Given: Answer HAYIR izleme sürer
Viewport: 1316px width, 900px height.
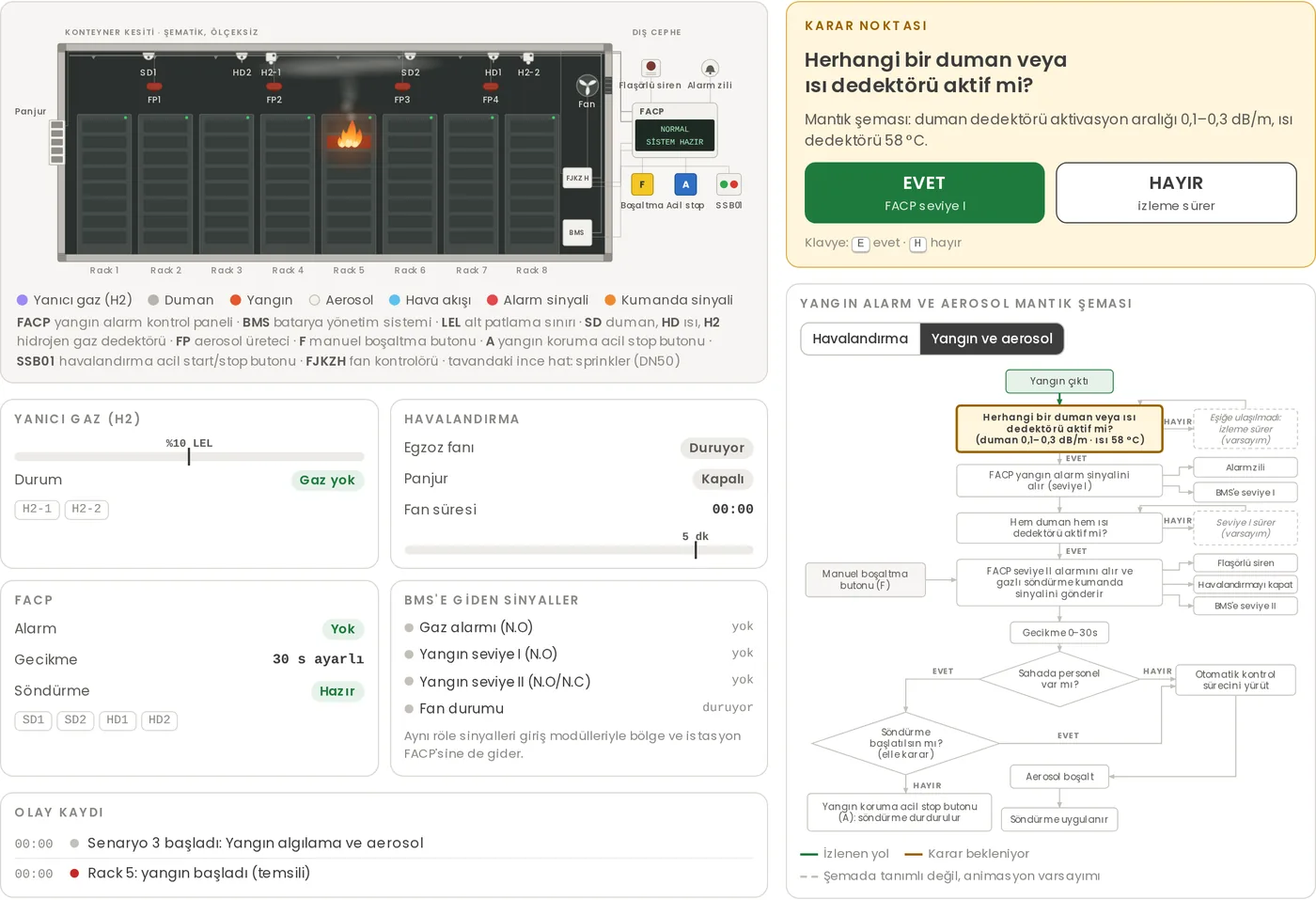Looking at the screenshot, I should [x=1176, y=193].
